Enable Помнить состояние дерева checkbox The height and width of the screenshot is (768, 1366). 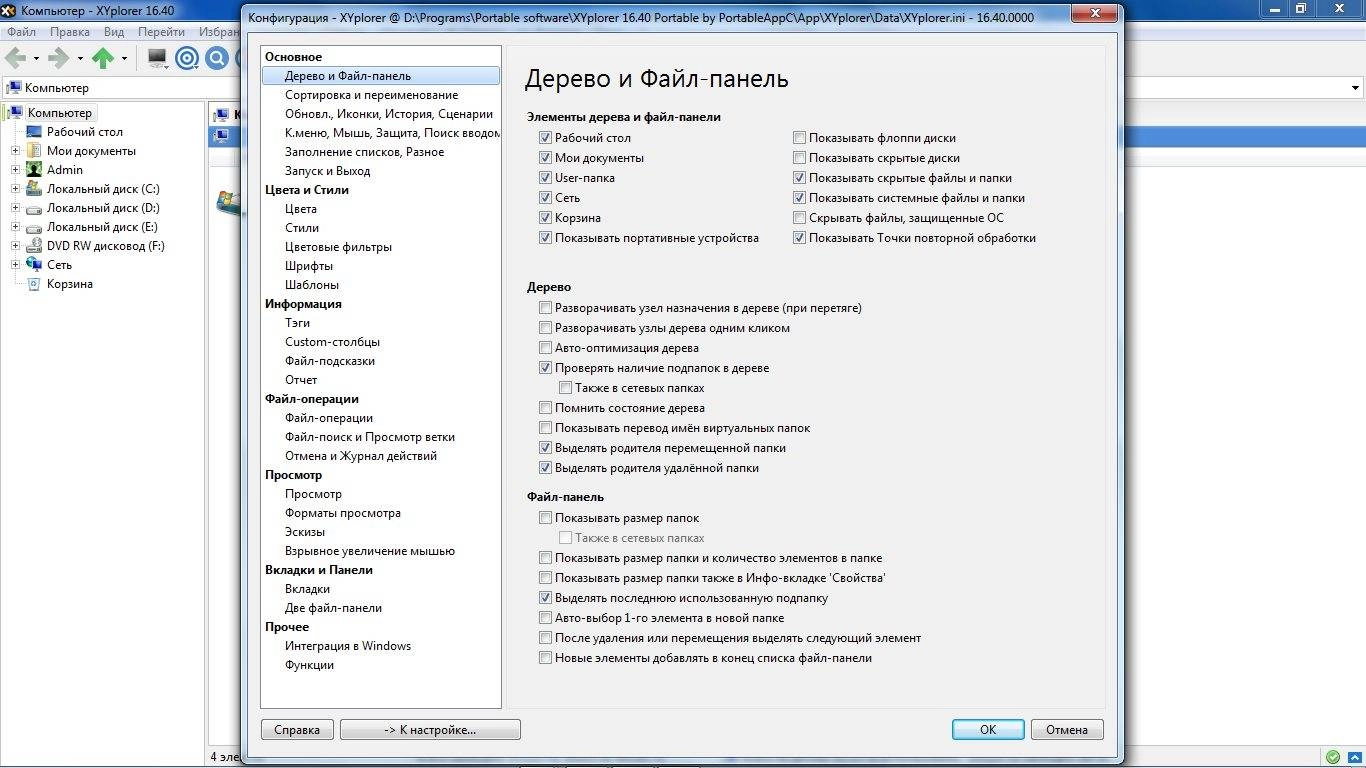pyautogui.click(x=545, y=408)
